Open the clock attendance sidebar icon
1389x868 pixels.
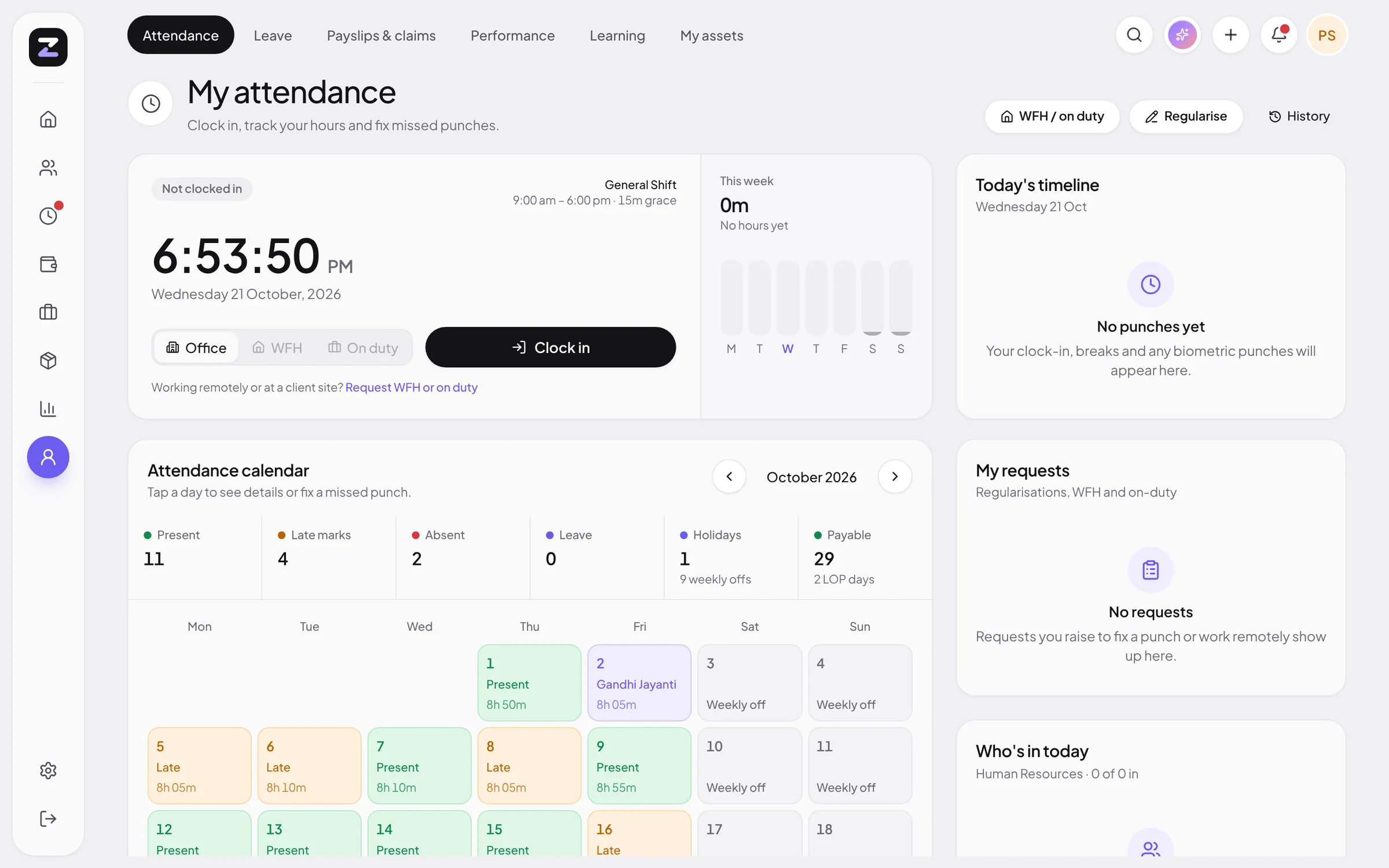pos(48,216)
